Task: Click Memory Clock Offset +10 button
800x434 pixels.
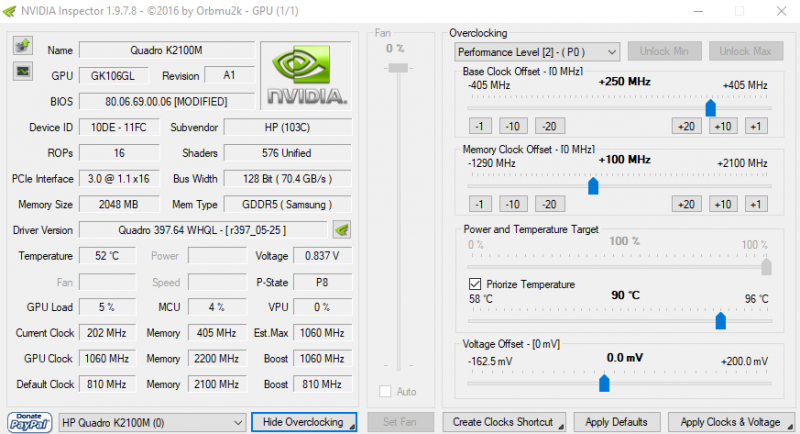Action: tap(723, 205)
